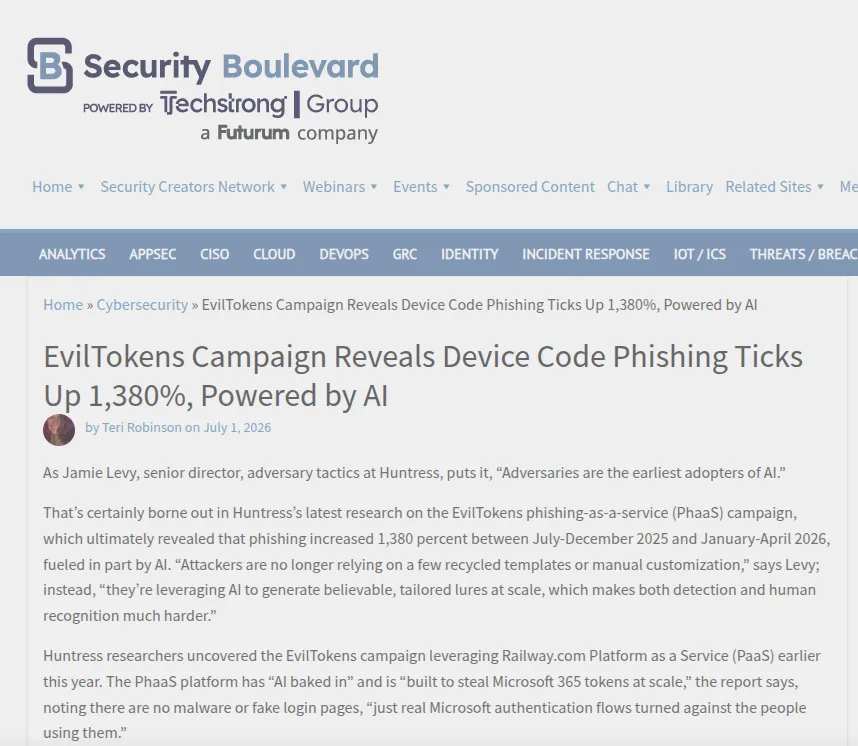Open the Library menu item
Viewport: 858px width, 746px height.
(689, 187)
